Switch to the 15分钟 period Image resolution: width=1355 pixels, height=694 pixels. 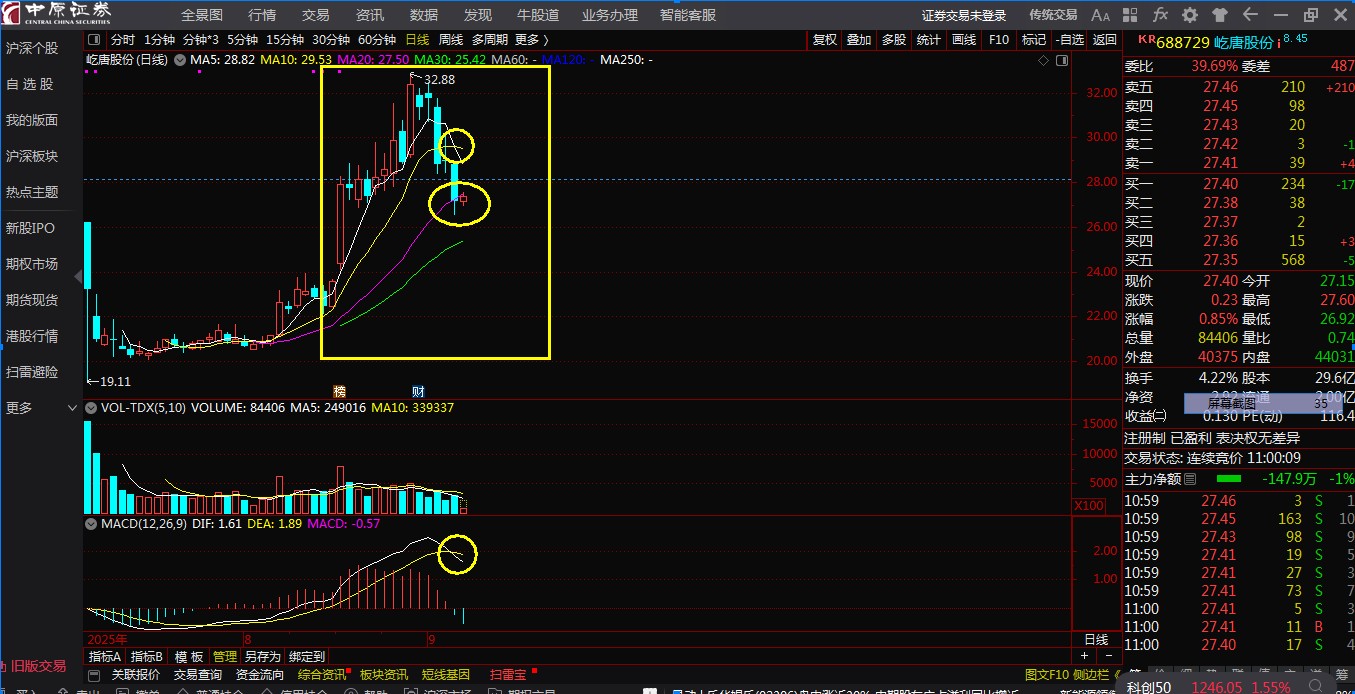tap(285, 40)
